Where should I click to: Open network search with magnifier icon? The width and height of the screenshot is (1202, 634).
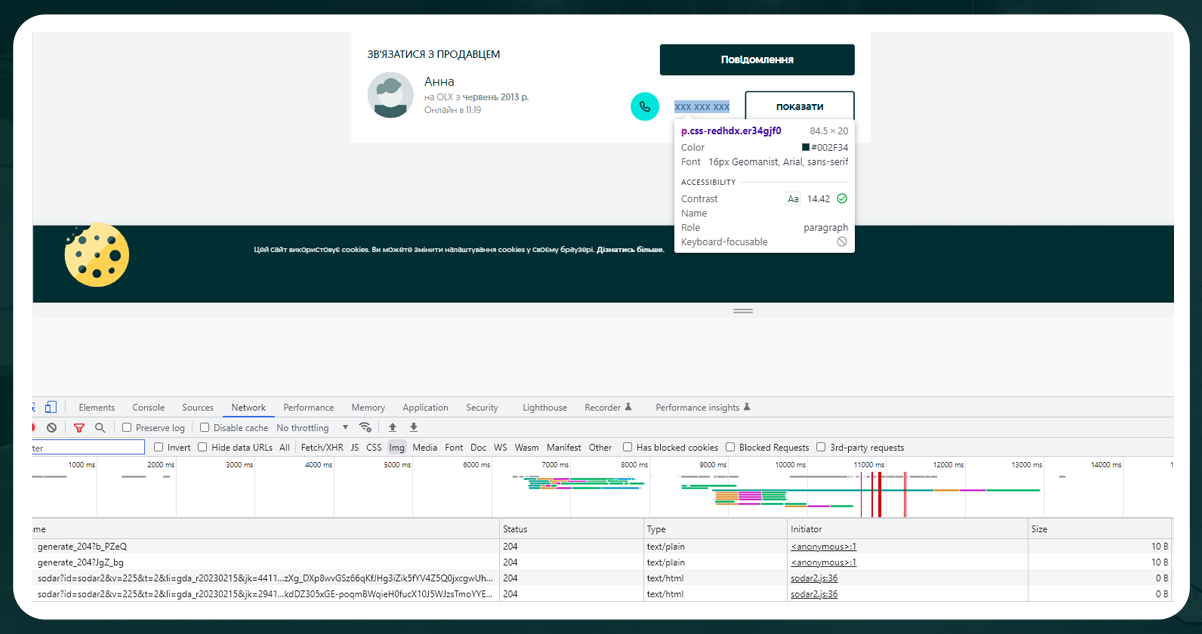(x=100, y=427)
